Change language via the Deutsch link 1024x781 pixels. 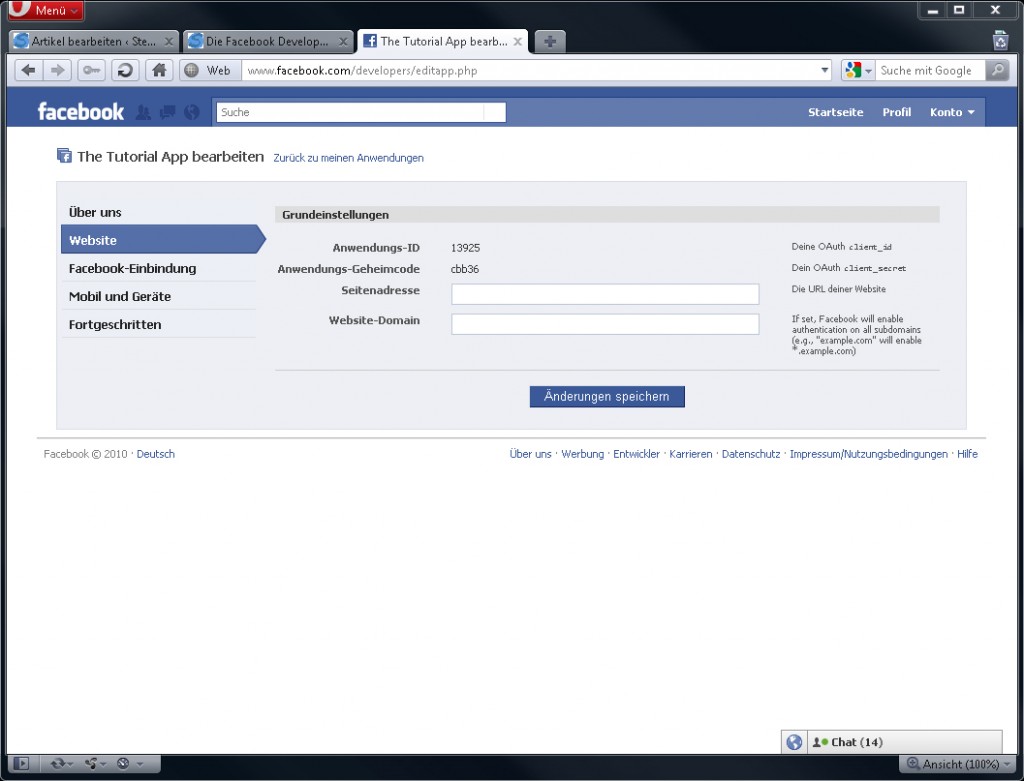pyautogui.click(x=155, y=454)
